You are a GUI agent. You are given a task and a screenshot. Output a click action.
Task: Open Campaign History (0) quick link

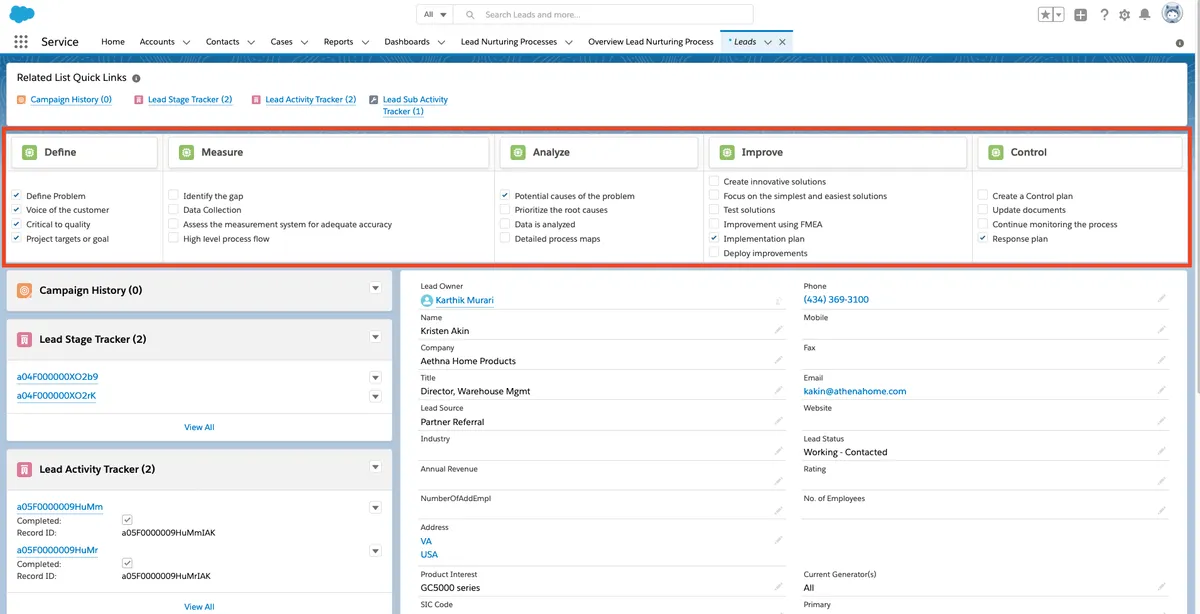coord(71,99)
